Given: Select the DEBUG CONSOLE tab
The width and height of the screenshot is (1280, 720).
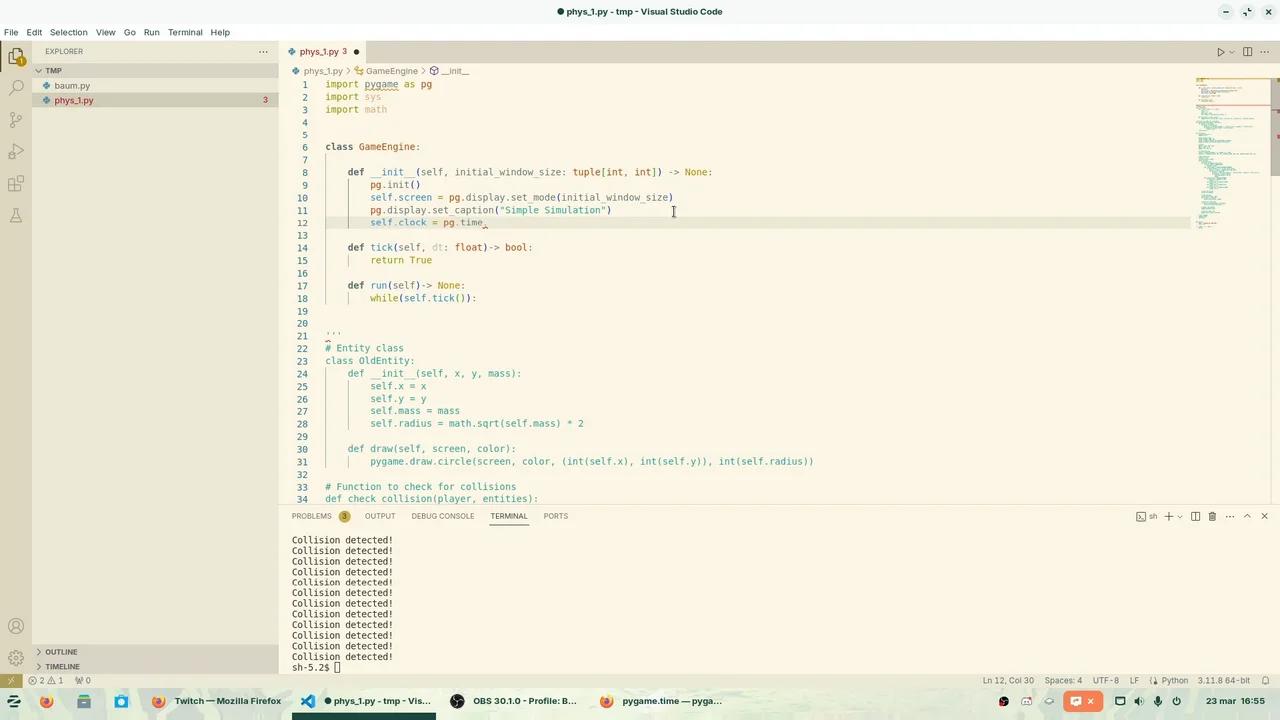Looking at the screenshot, I should click(x=442, y=516).
